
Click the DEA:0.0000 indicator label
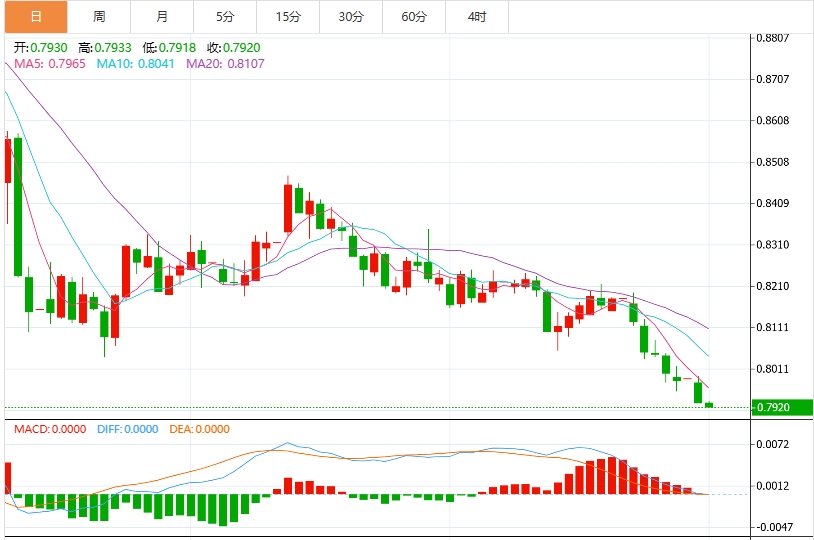click(x=199, y=429)
